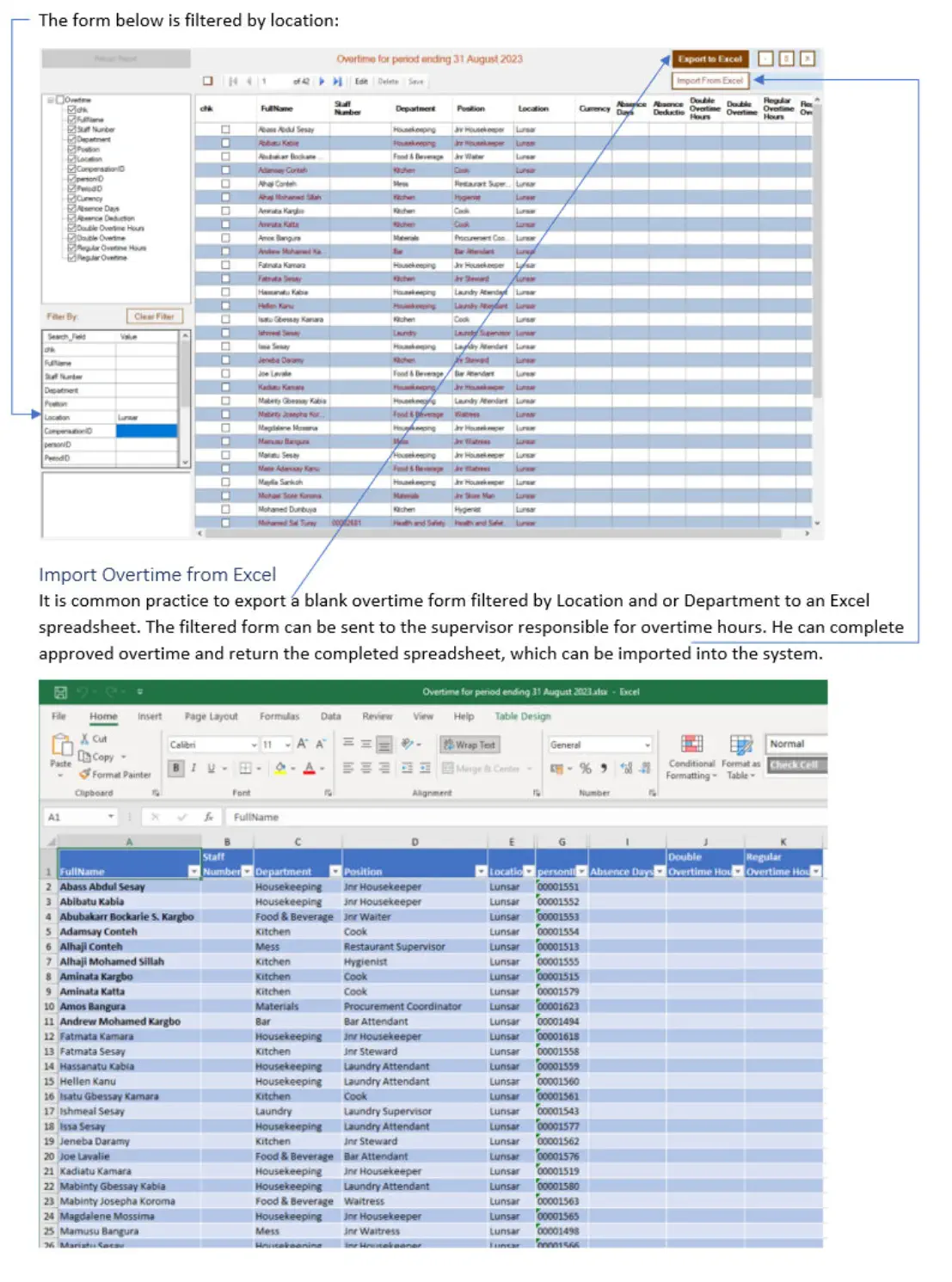
Task: Click the Borders icon in Font group
Action: point(246,768)
